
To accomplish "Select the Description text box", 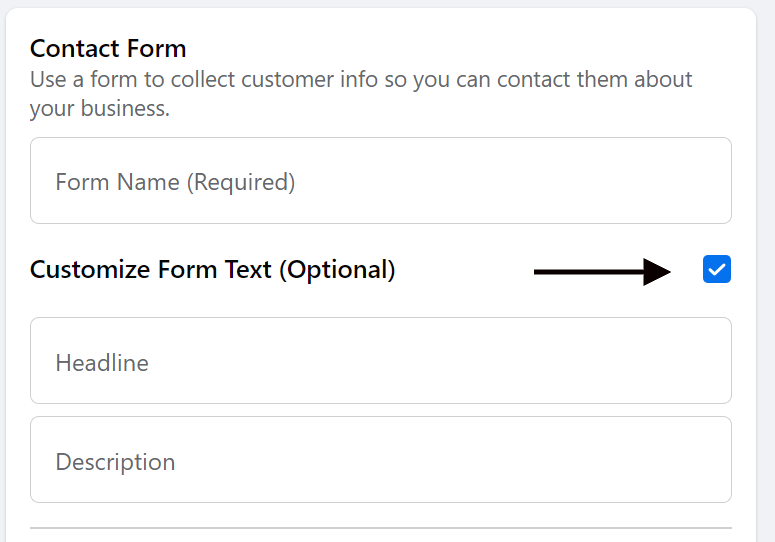I will coord(380,461).
